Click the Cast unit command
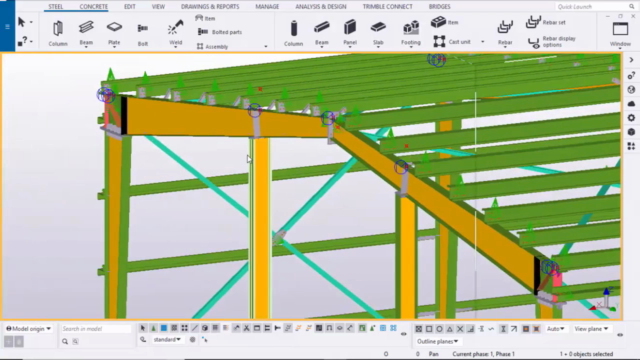640x360 pixels. point(452,41)
